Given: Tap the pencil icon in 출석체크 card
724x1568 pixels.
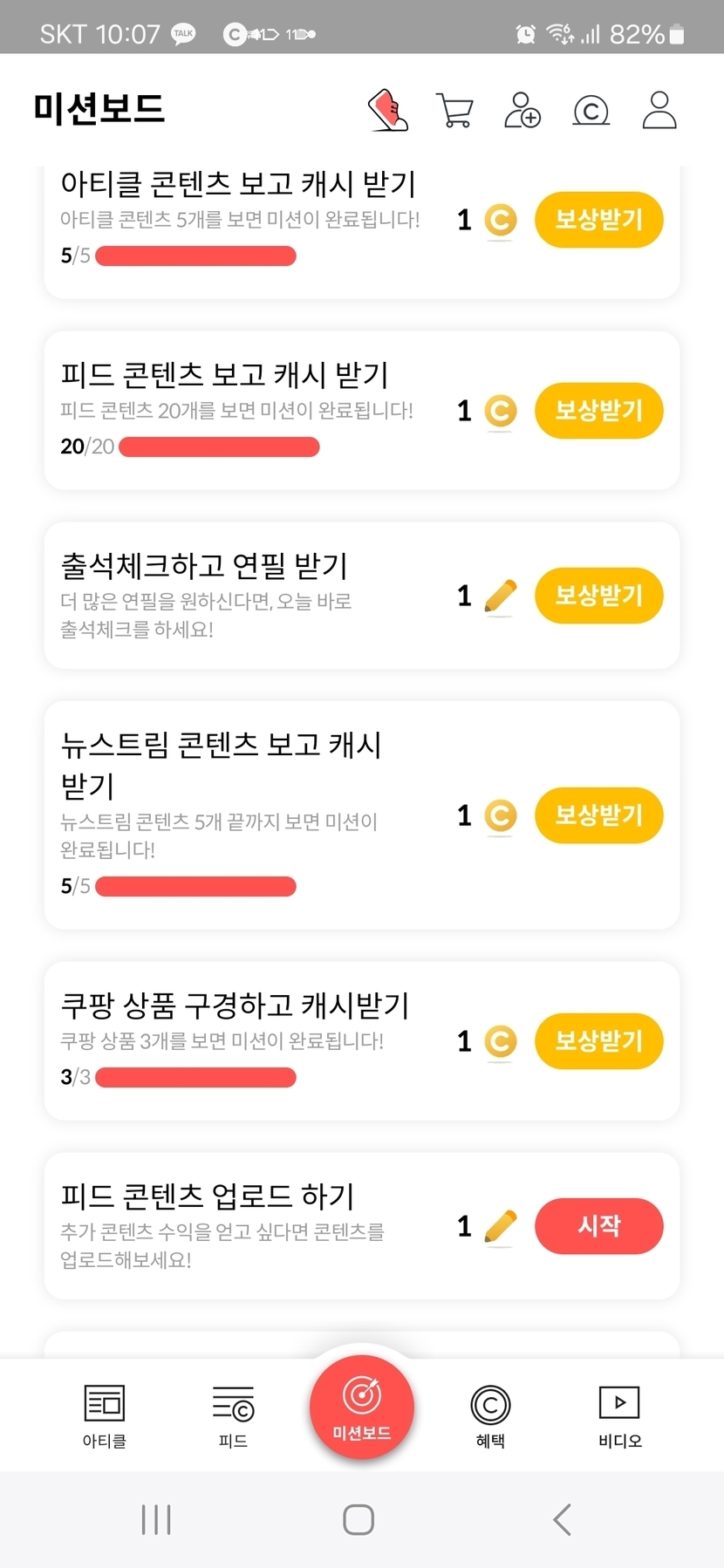Looking at the screenshot, I should (x=500, y=597).
